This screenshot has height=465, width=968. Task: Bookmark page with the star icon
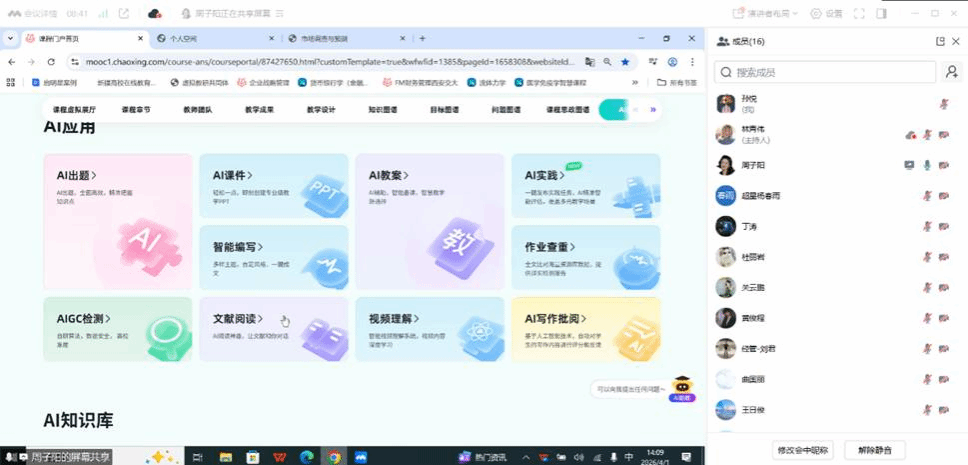[625, 61]
